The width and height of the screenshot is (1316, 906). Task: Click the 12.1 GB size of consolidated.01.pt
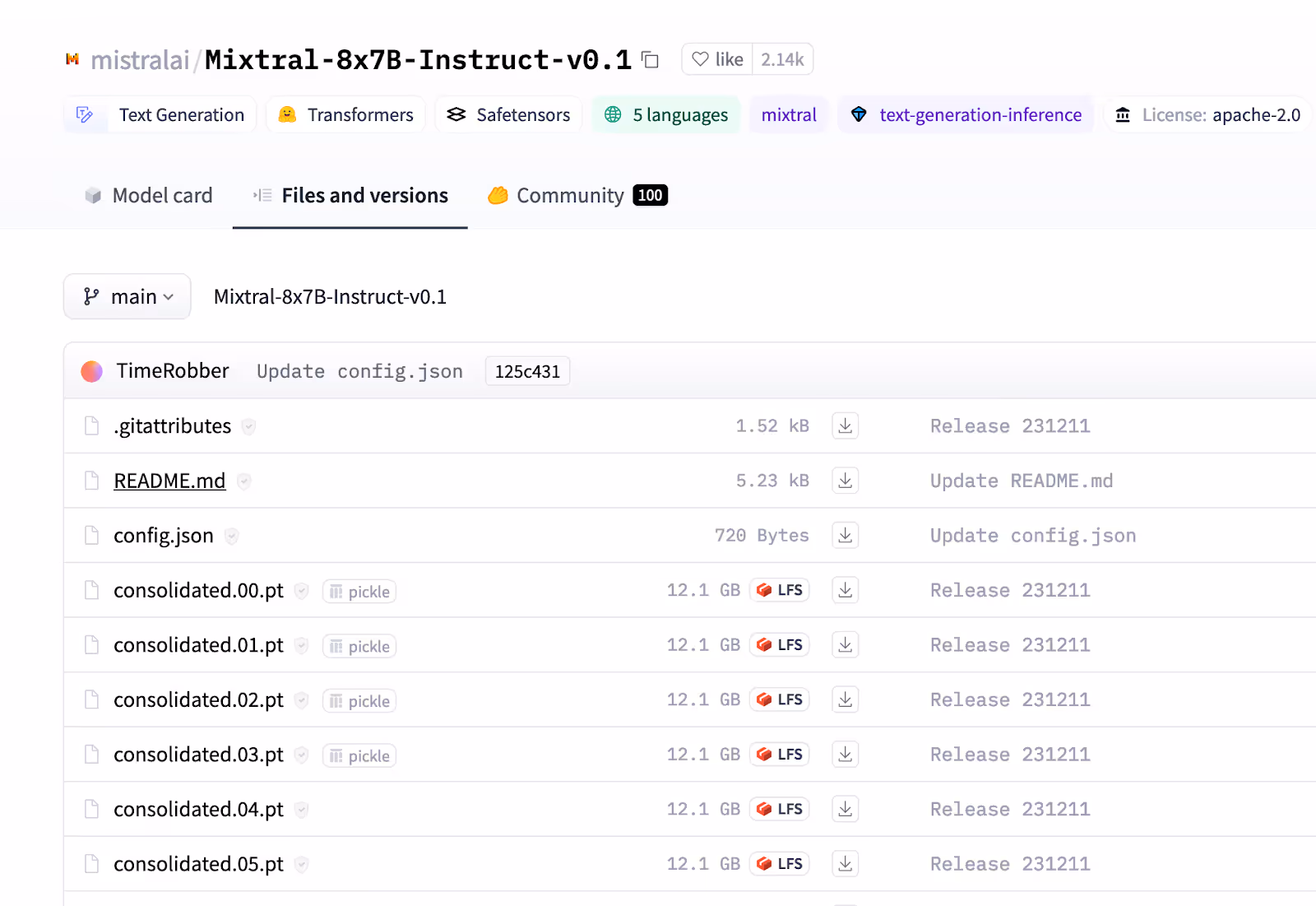click(x=703, y=645)
